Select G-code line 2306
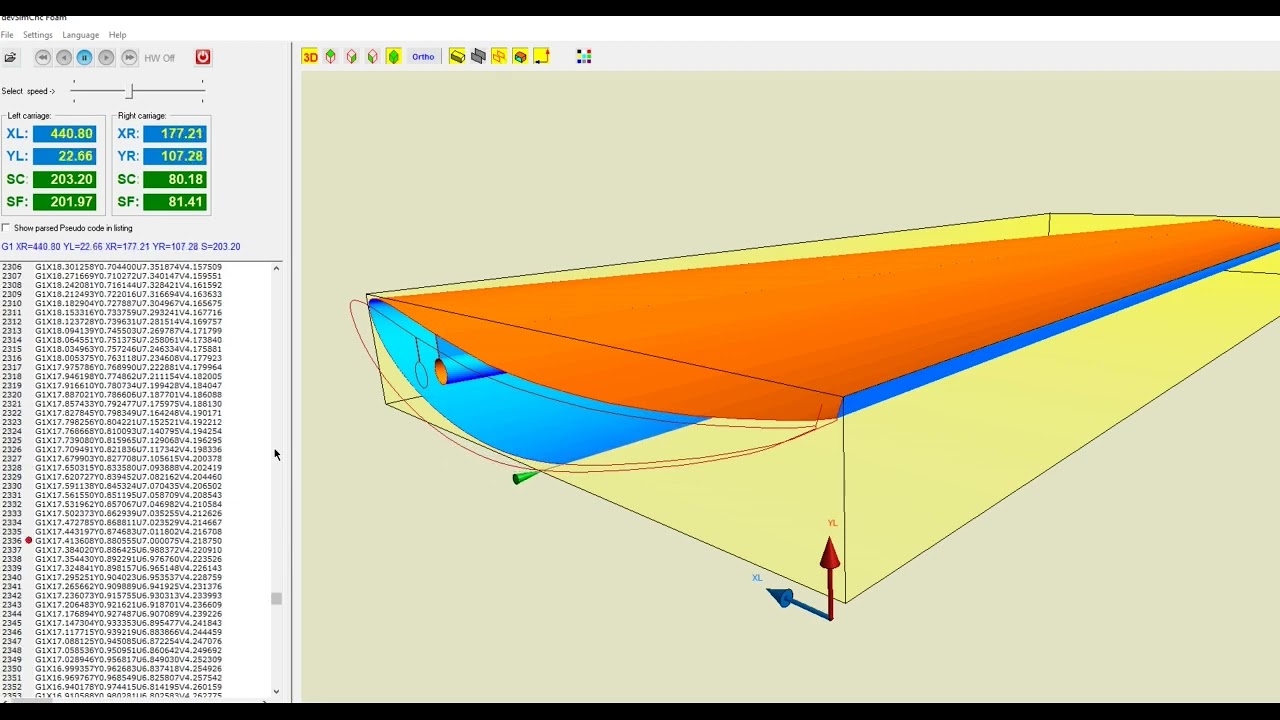 point(128,267)
